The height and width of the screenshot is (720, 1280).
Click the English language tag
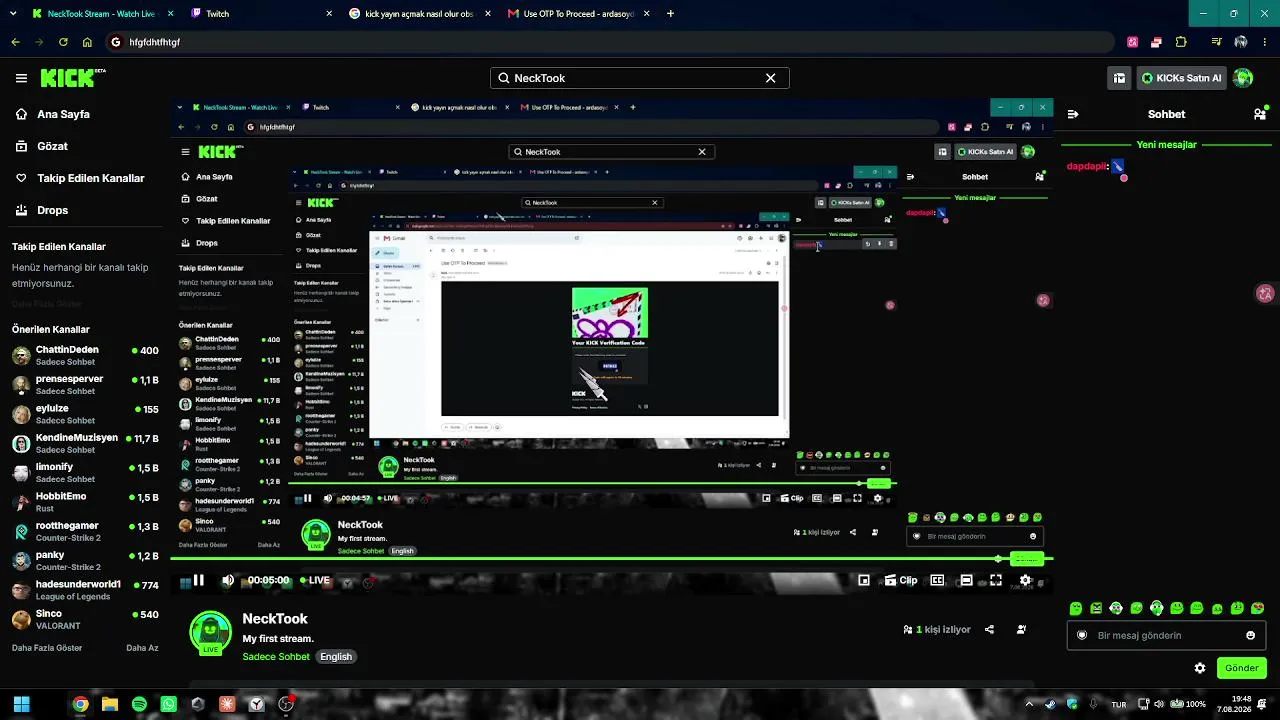(x=336, y=657)
